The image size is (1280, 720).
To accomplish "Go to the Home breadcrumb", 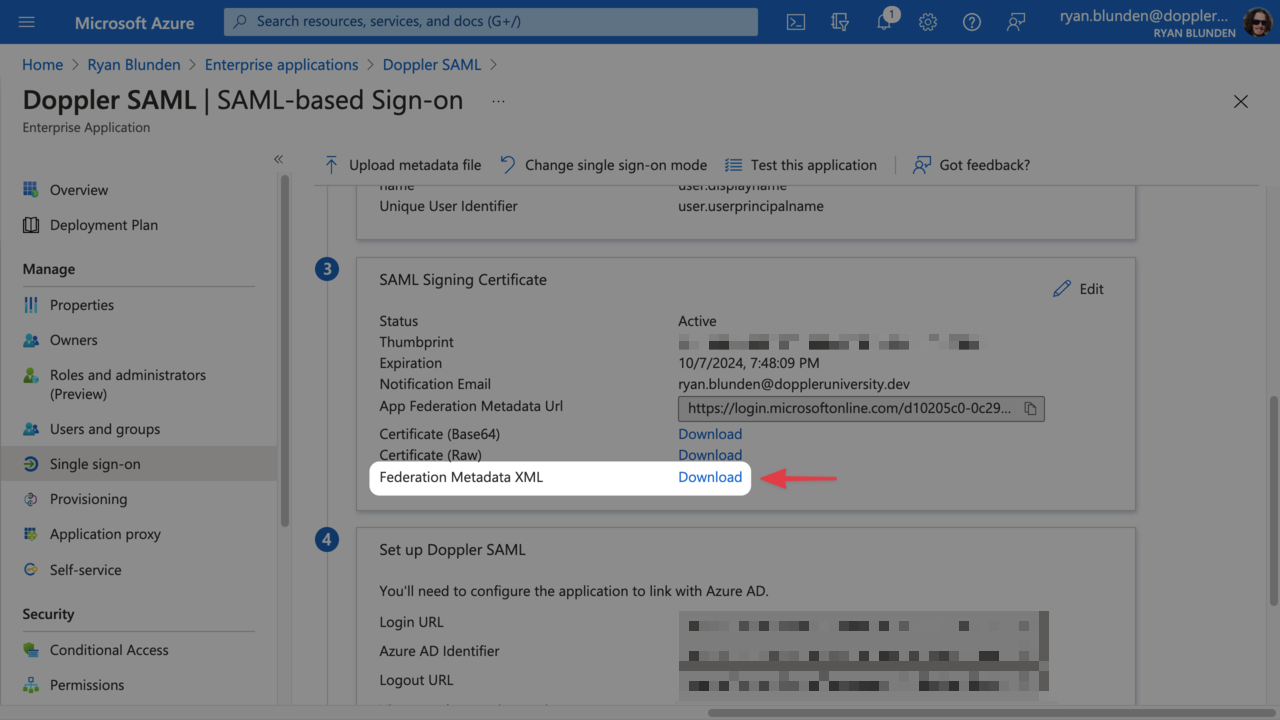I will pyautogui.click(x=42, y=64).
